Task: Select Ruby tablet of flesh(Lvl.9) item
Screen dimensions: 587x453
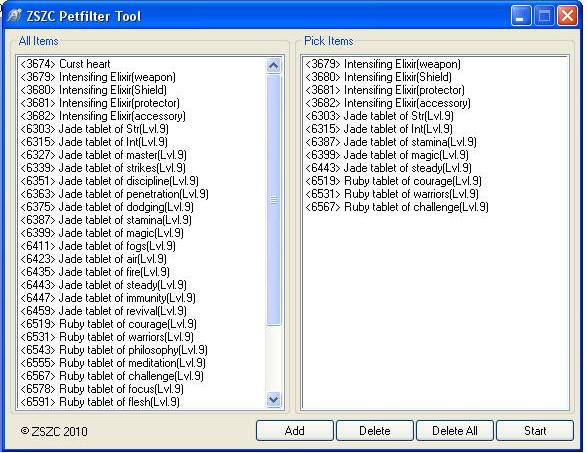Action: [100, 402]
